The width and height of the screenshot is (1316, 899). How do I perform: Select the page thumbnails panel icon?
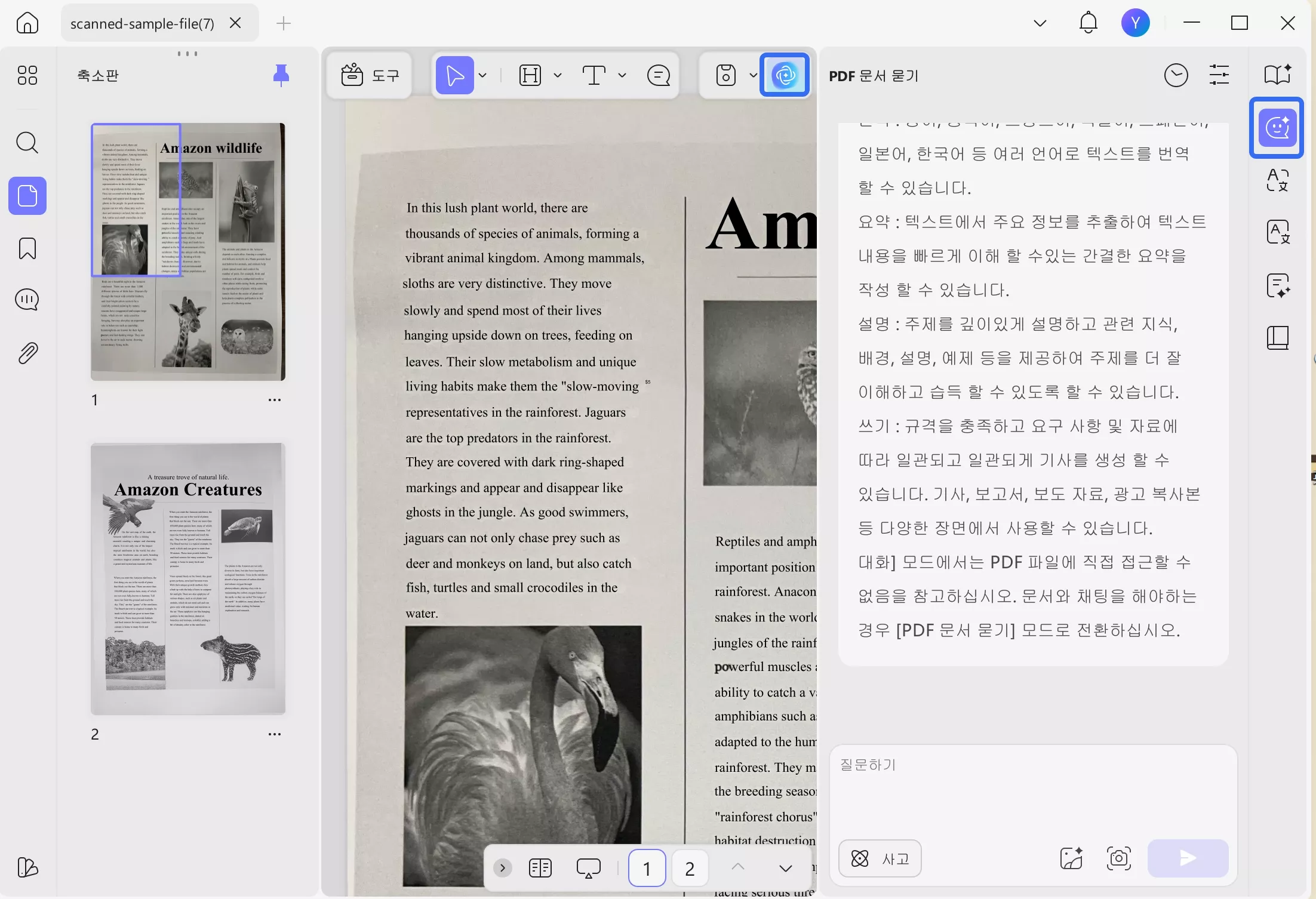(x=27, y=196)
